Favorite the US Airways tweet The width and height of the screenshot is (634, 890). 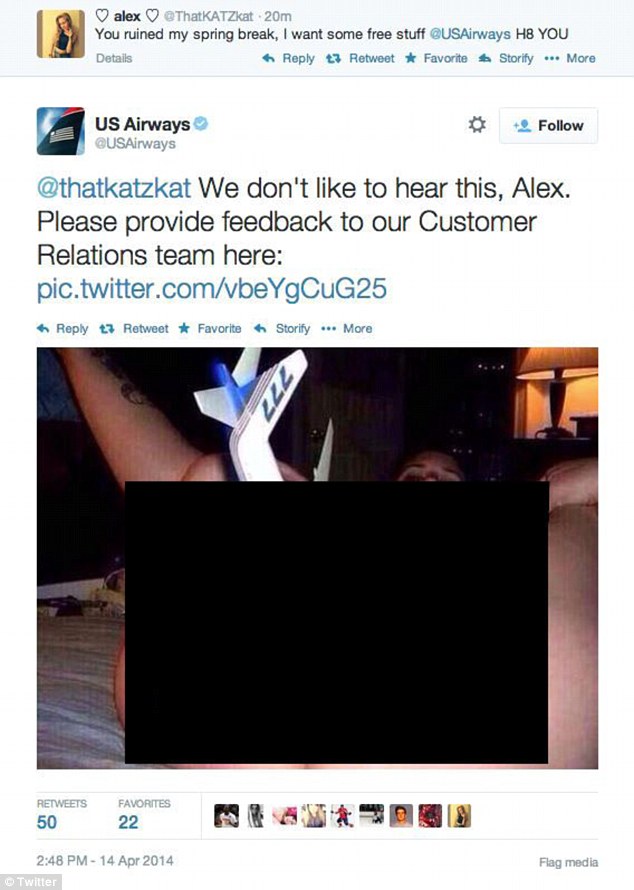210,329
